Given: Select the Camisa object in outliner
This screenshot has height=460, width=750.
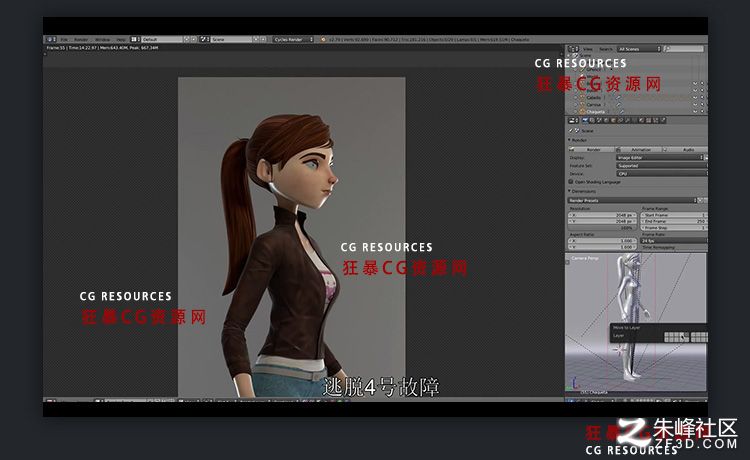Looking at the screenshot, I should [594, 105].
